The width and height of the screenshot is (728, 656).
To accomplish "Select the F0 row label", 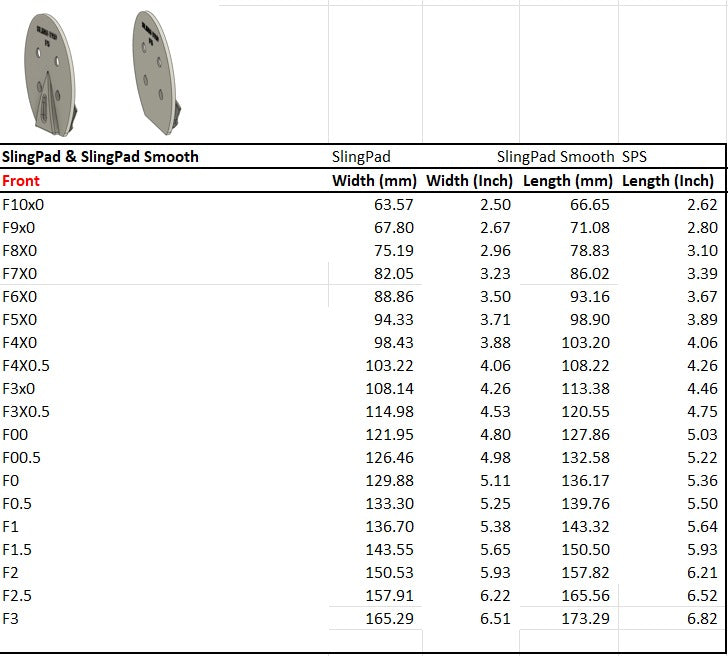I will 11,481.
